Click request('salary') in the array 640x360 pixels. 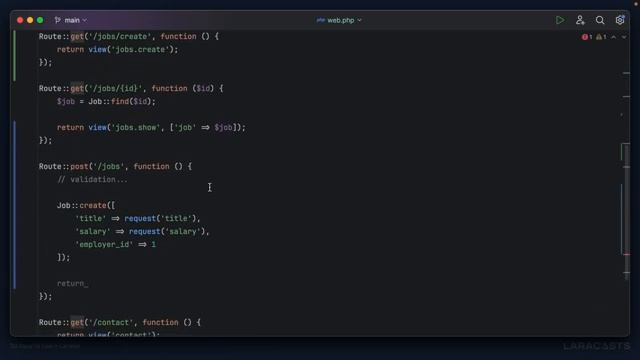[x=167, y=231]
